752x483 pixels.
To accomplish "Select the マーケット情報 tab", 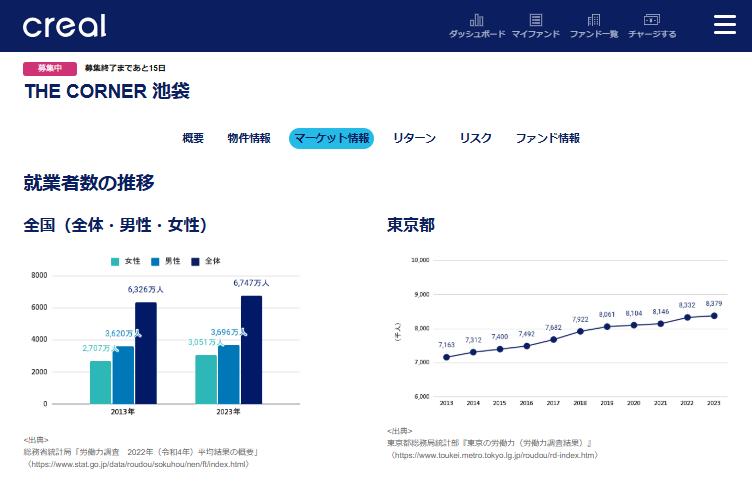I will coord(331,138).
